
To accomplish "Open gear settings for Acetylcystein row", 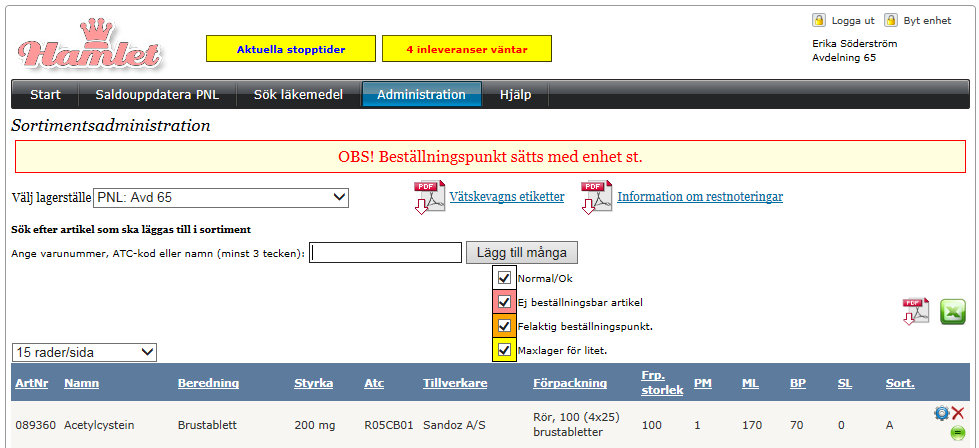I will click(941, 412).
